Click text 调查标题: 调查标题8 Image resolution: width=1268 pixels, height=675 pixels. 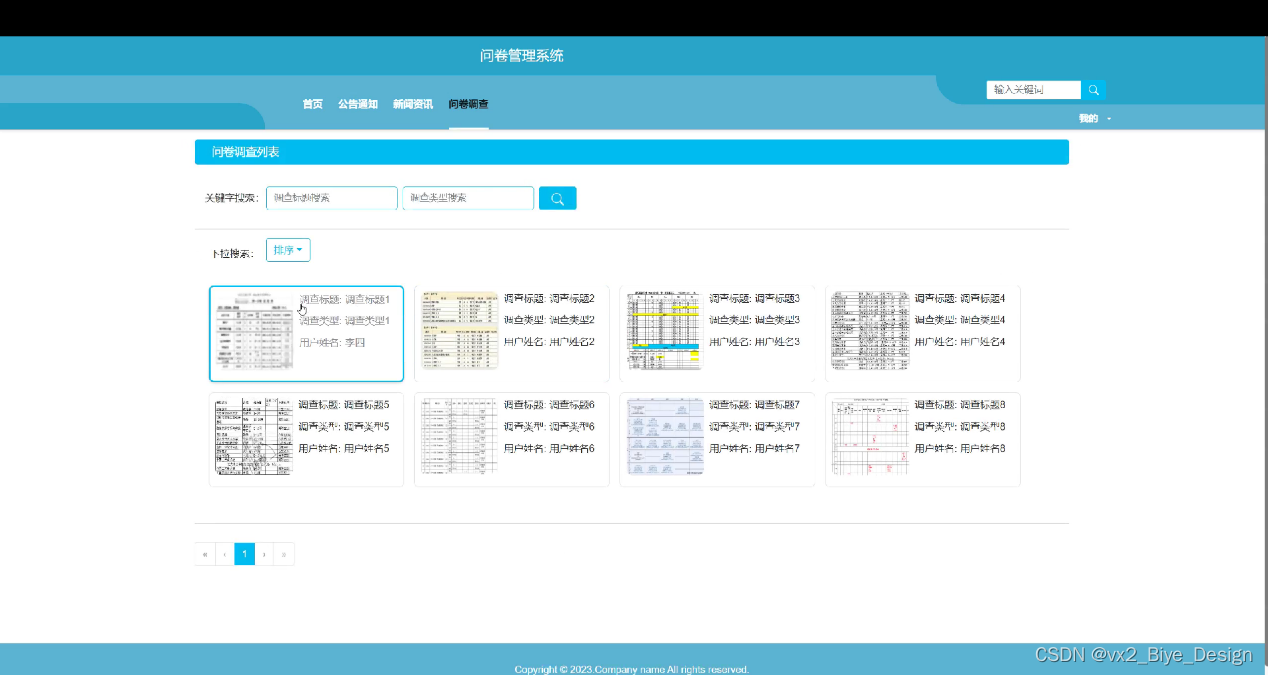pos(960,405)
